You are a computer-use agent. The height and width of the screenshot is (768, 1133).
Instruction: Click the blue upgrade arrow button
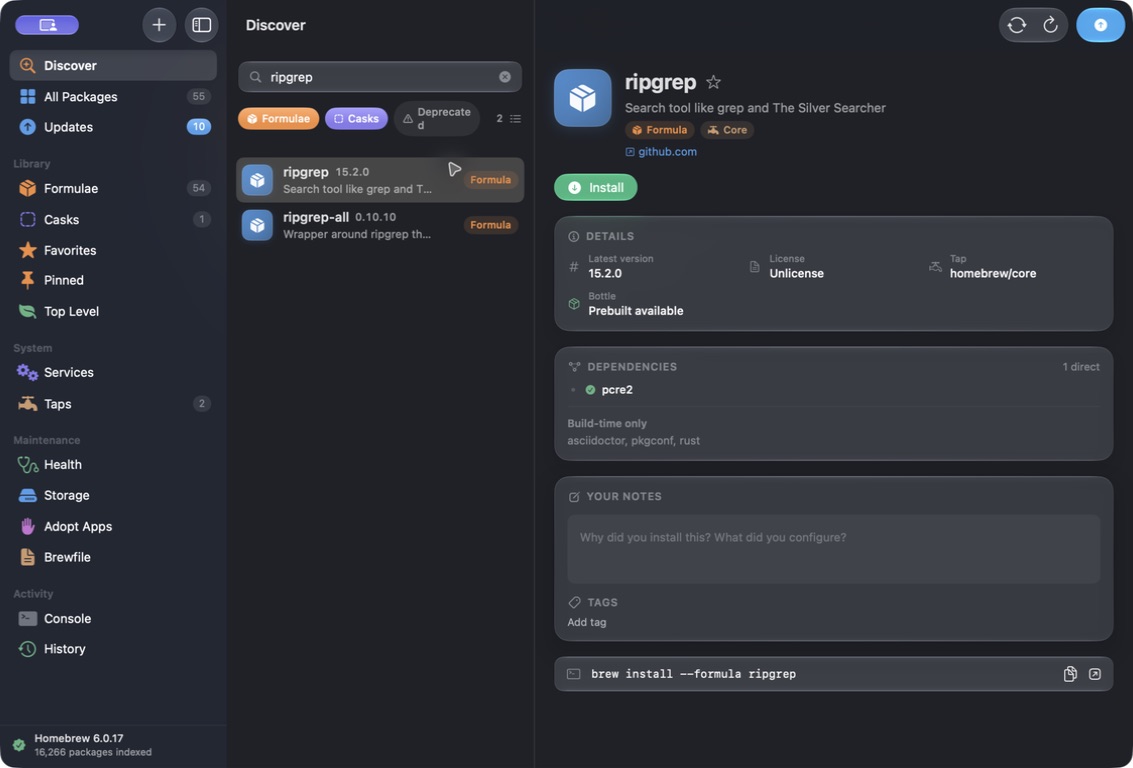pyautogui.click(x=1100, y=25)
